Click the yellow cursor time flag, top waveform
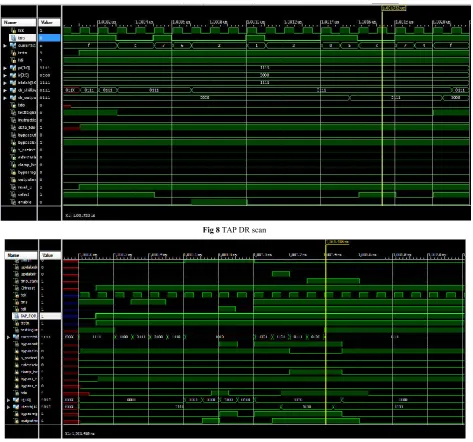 394,8
